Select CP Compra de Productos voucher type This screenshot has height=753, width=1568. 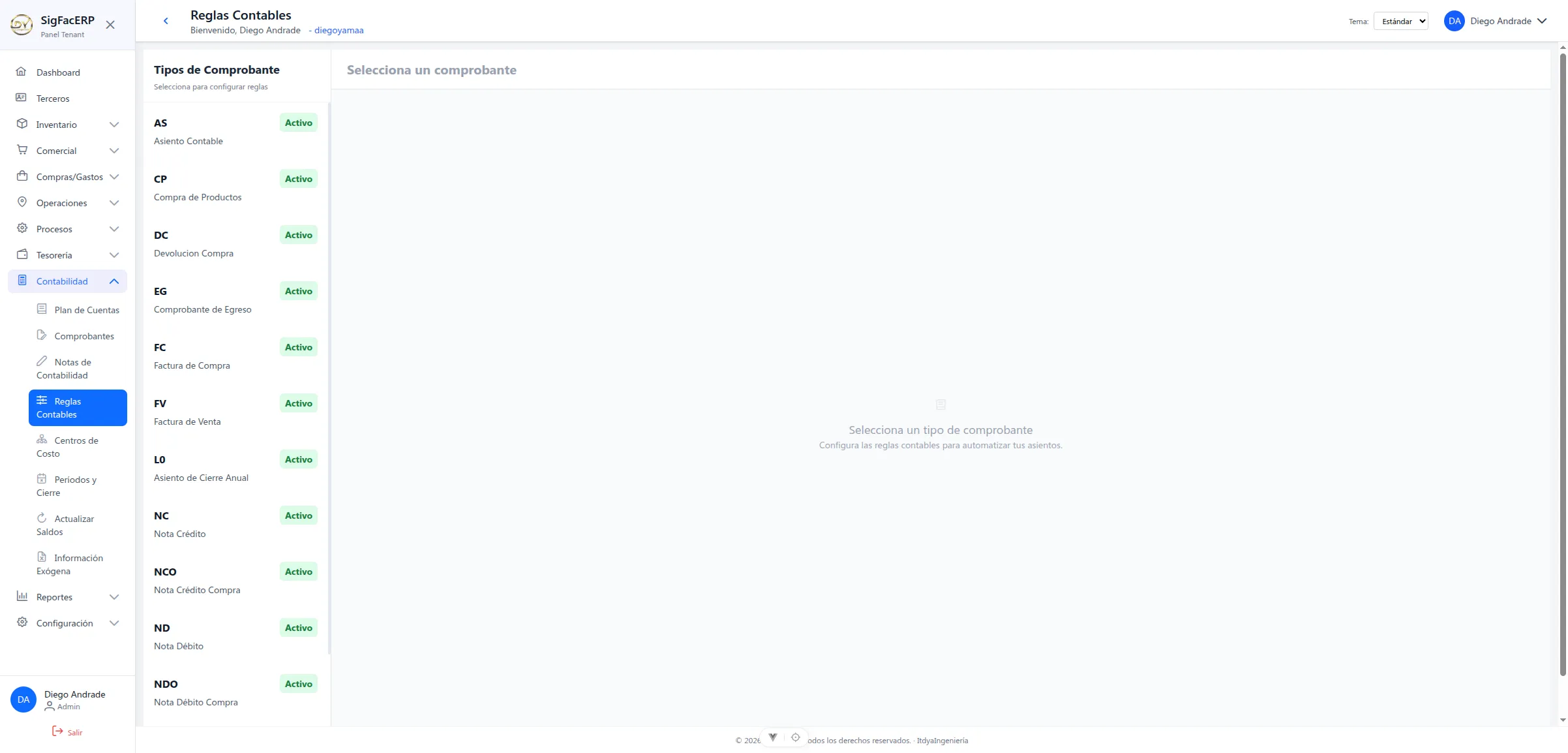235,187
